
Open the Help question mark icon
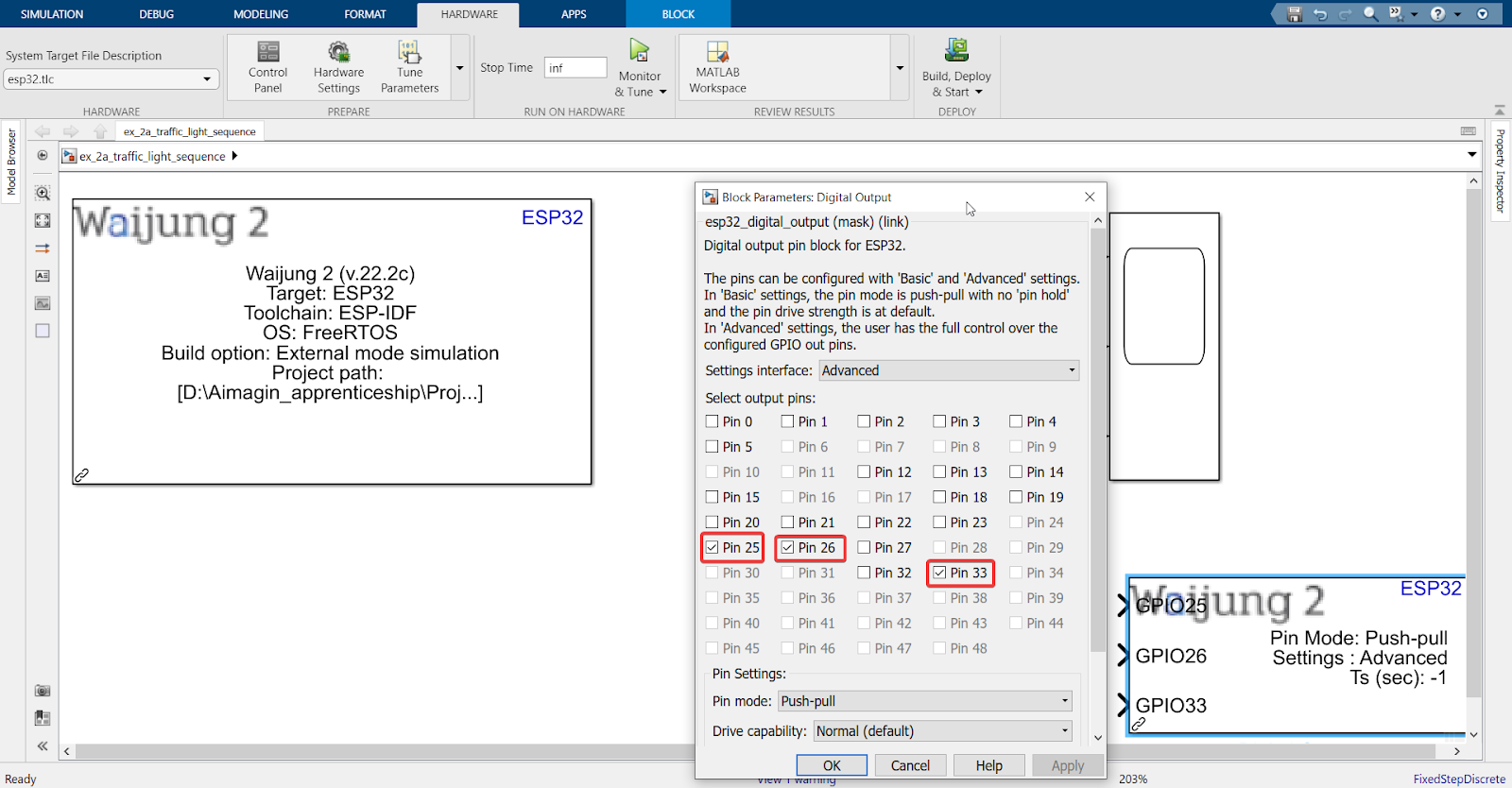coord(1437,14)
